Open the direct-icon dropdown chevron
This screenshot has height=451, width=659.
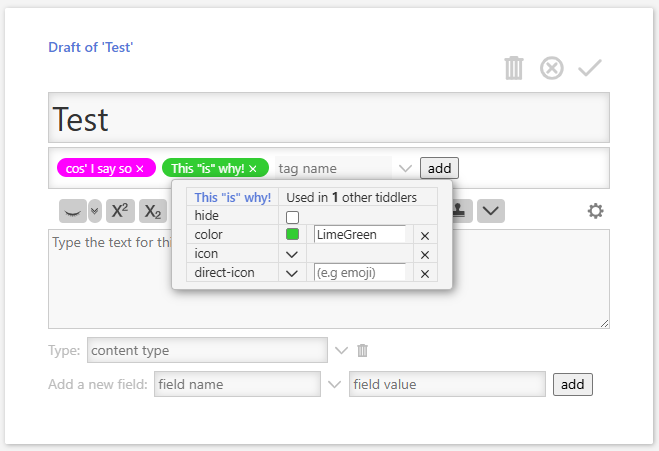pyautogui.click(x=292, y=273)
